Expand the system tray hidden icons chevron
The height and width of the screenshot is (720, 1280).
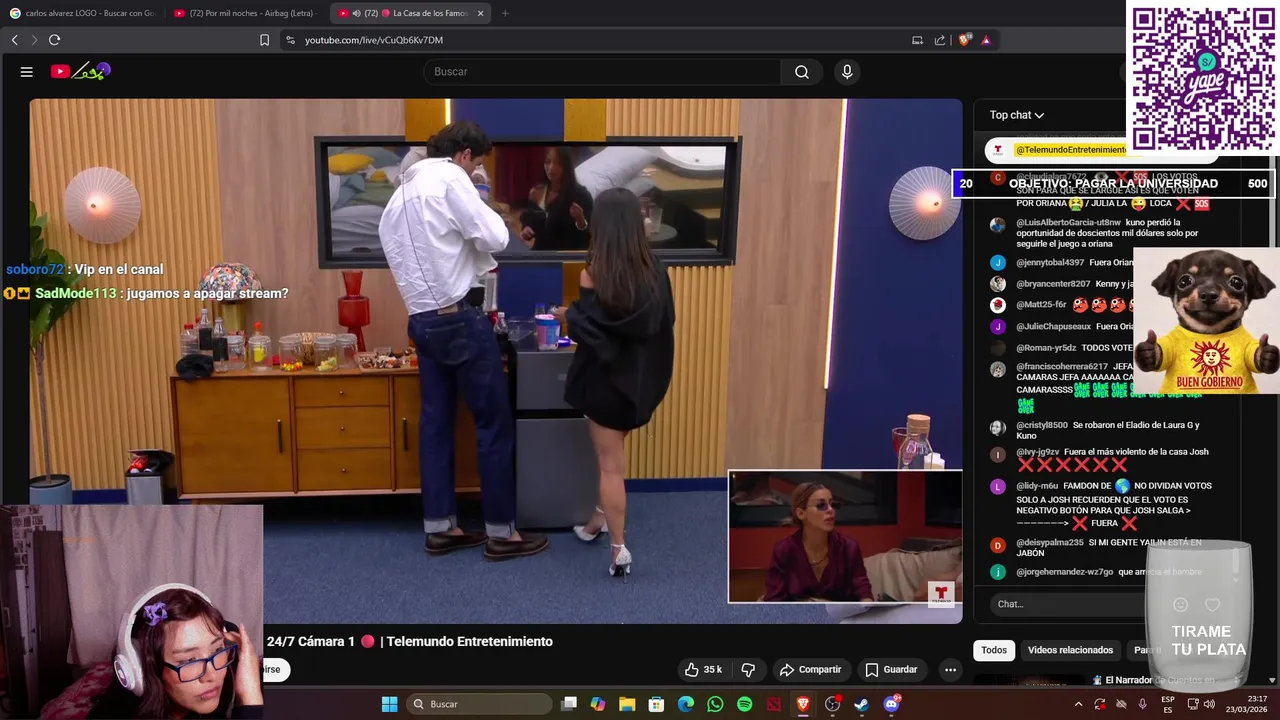click(x=1078, y=704)
